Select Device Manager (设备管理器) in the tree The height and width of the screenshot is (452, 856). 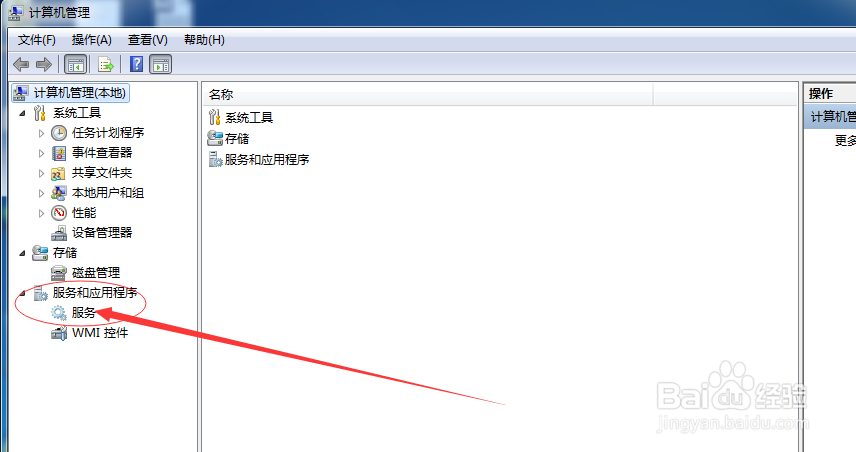(102, 233)
